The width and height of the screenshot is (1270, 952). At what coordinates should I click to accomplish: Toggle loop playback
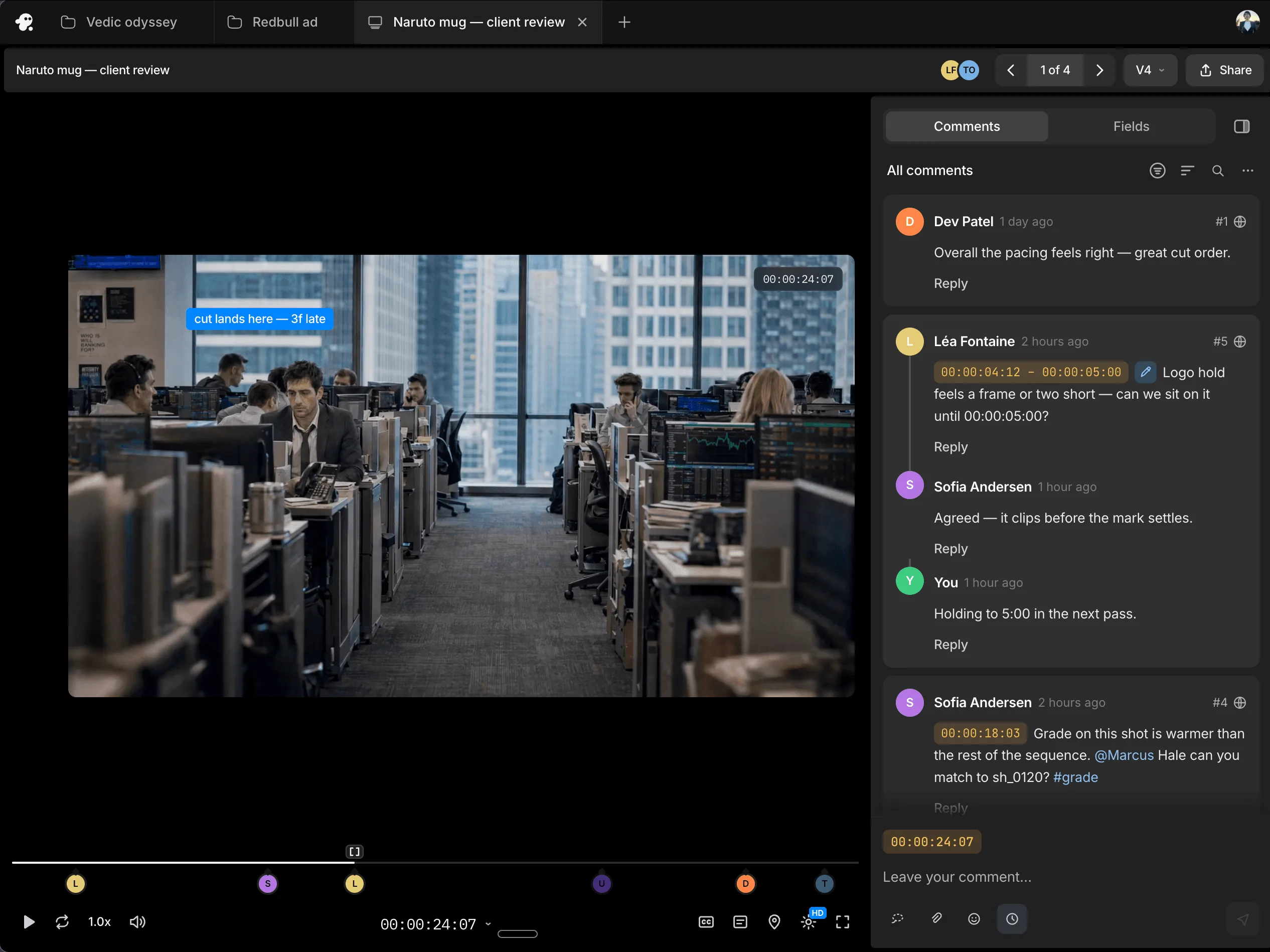[x=62, y=922]
